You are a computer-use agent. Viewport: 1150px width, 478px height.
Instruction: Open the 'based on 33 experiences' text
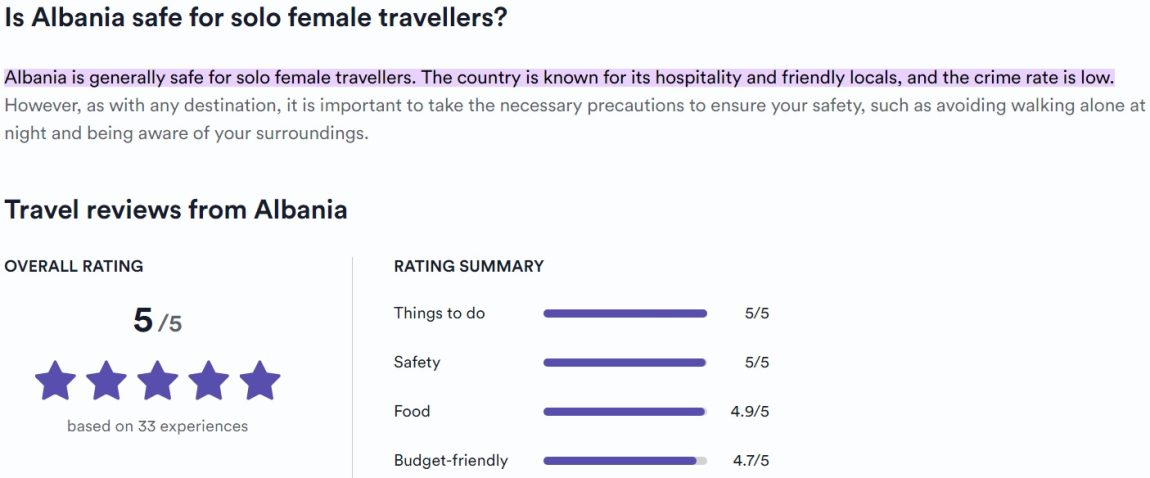tap(157, 426)
